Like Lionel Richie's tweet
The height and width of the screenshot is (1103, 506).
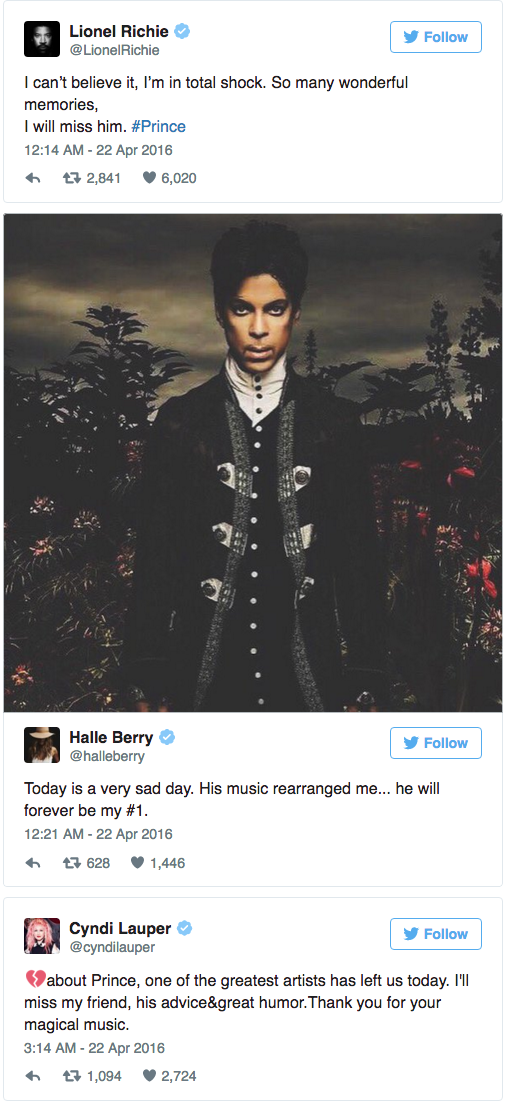148,179
